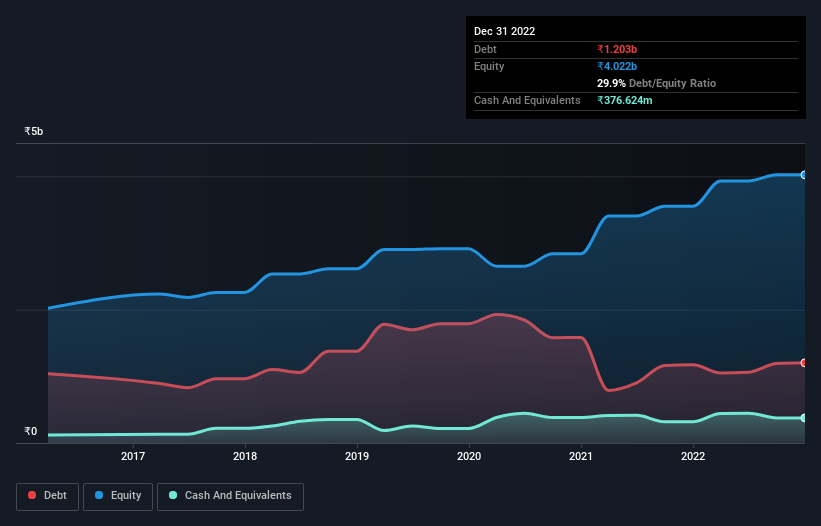
Task: Click the 2020 x-axis label
Action: 469,456
